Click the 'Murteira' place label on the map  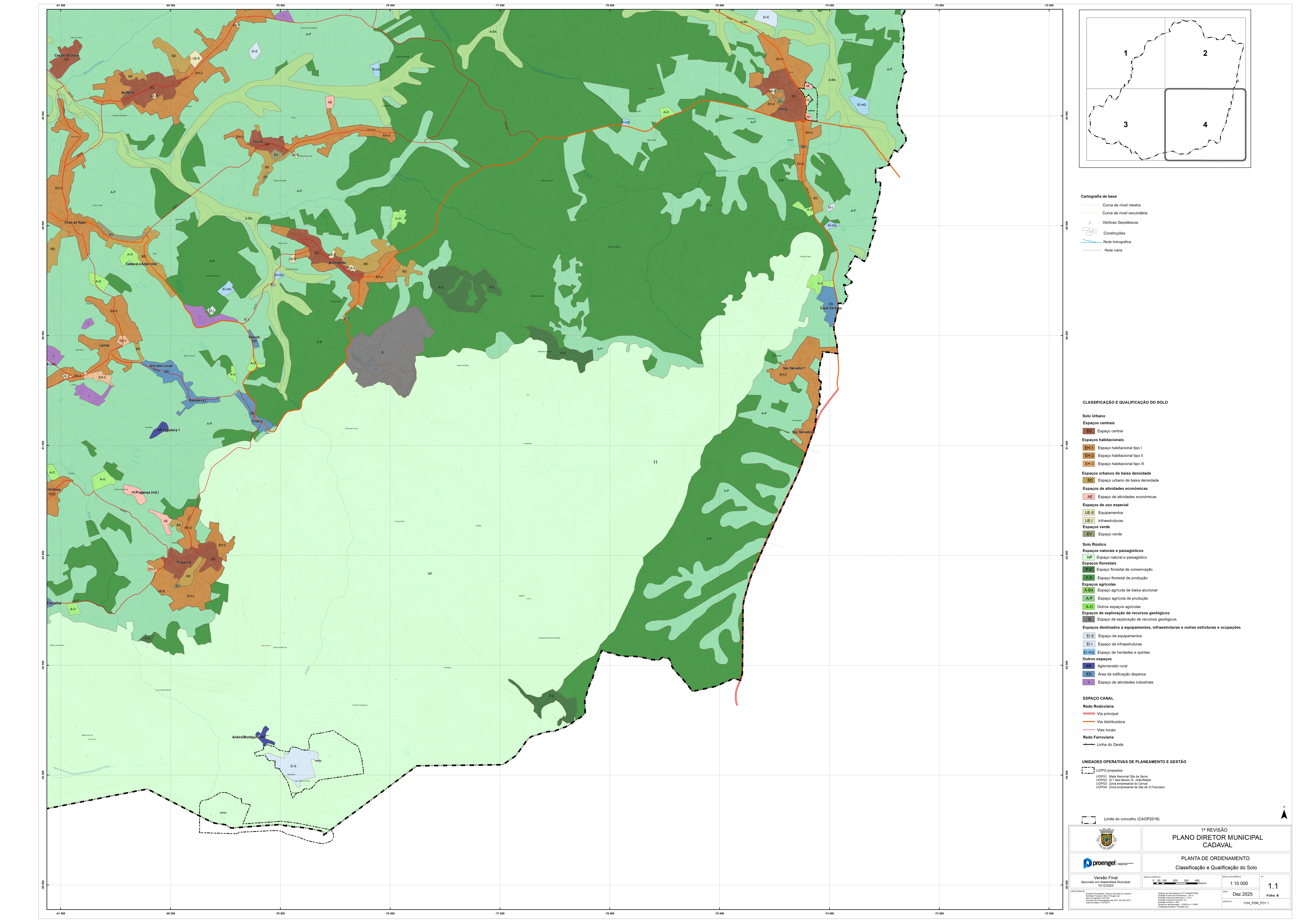127,93
